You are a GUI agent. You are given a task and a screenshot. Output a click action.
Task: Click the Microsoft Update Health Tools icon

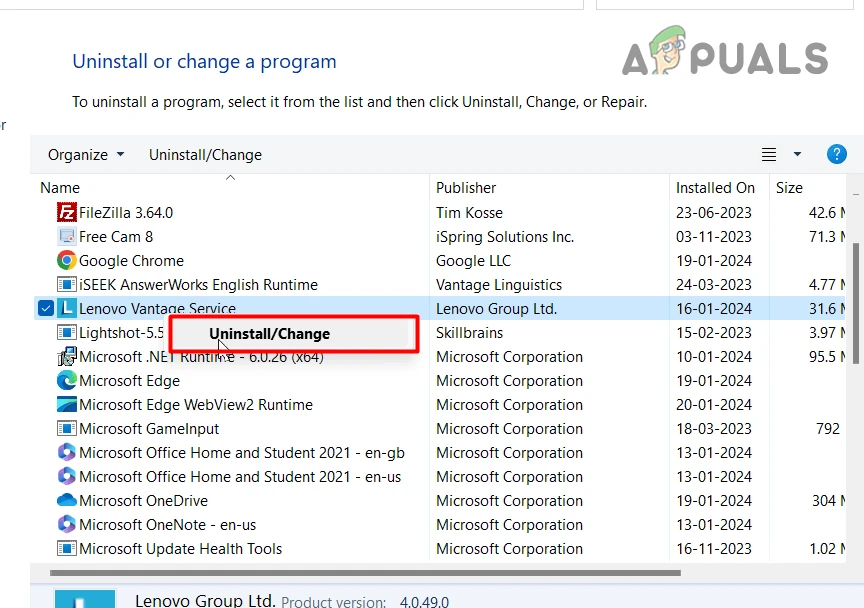(67, 548)
